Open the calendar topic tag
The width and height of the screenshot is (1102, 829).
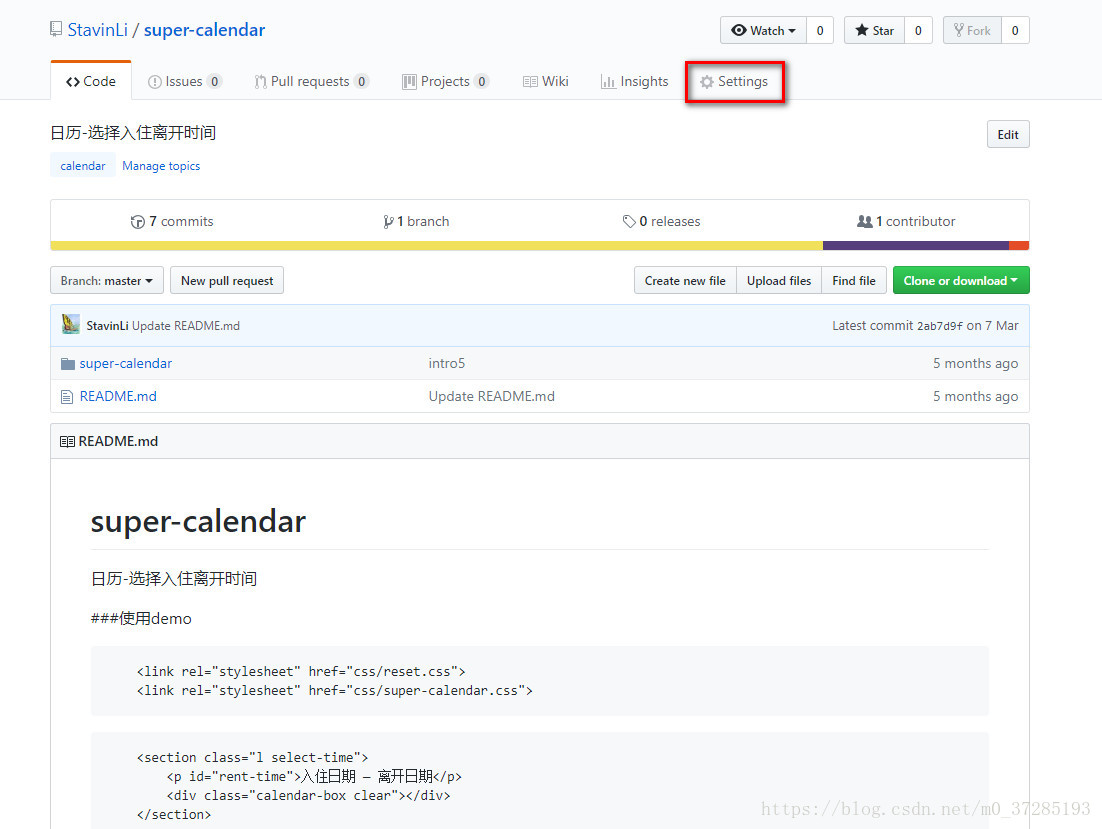83,166
